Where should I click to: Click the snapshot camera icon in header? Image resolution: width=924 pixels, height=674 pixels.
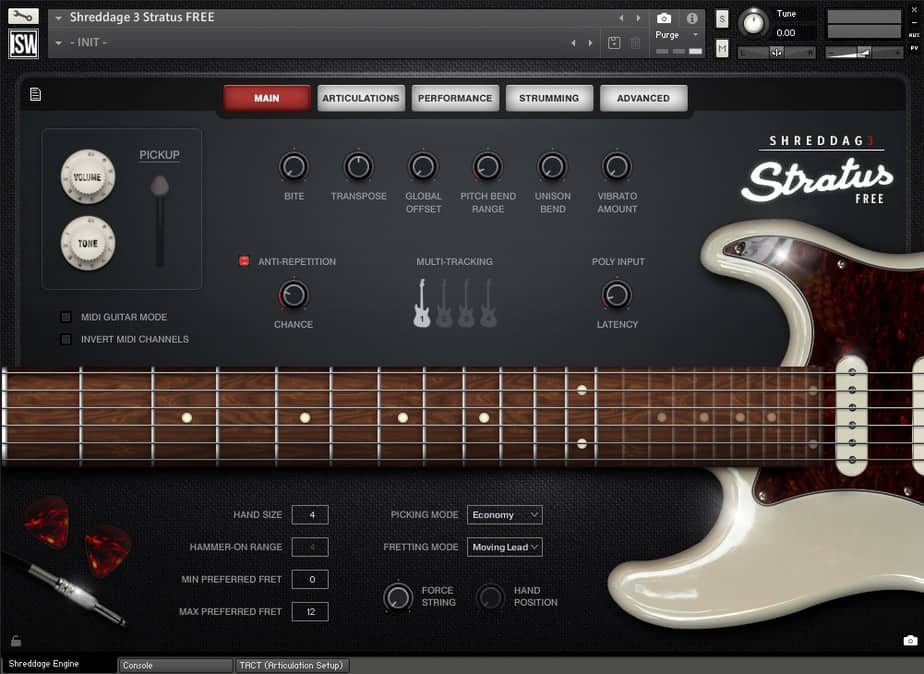click(664, 18)
